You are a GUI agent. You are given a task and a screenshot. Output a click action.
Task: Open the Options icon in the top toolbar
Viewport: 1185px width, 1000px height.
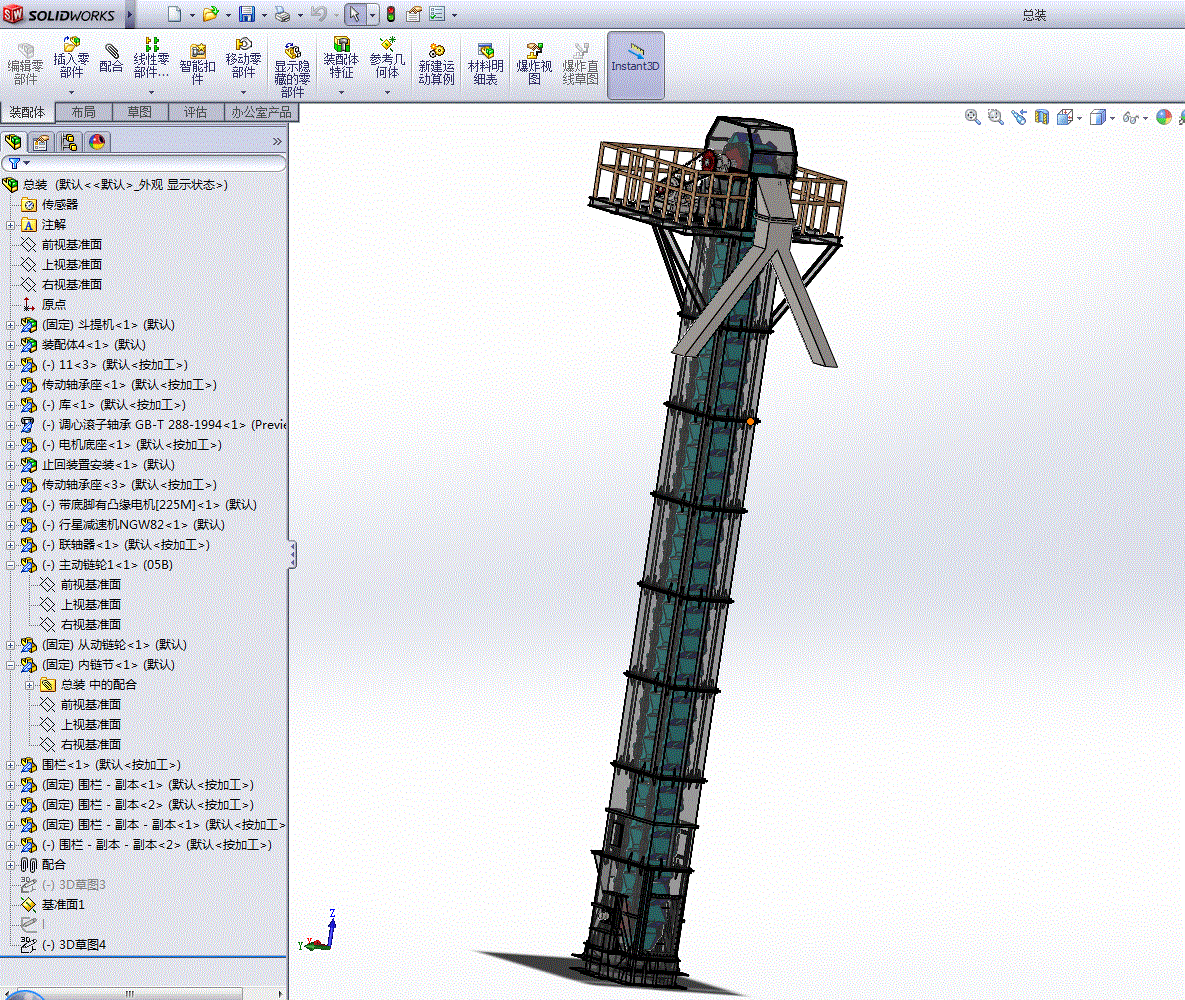(438, 14)
